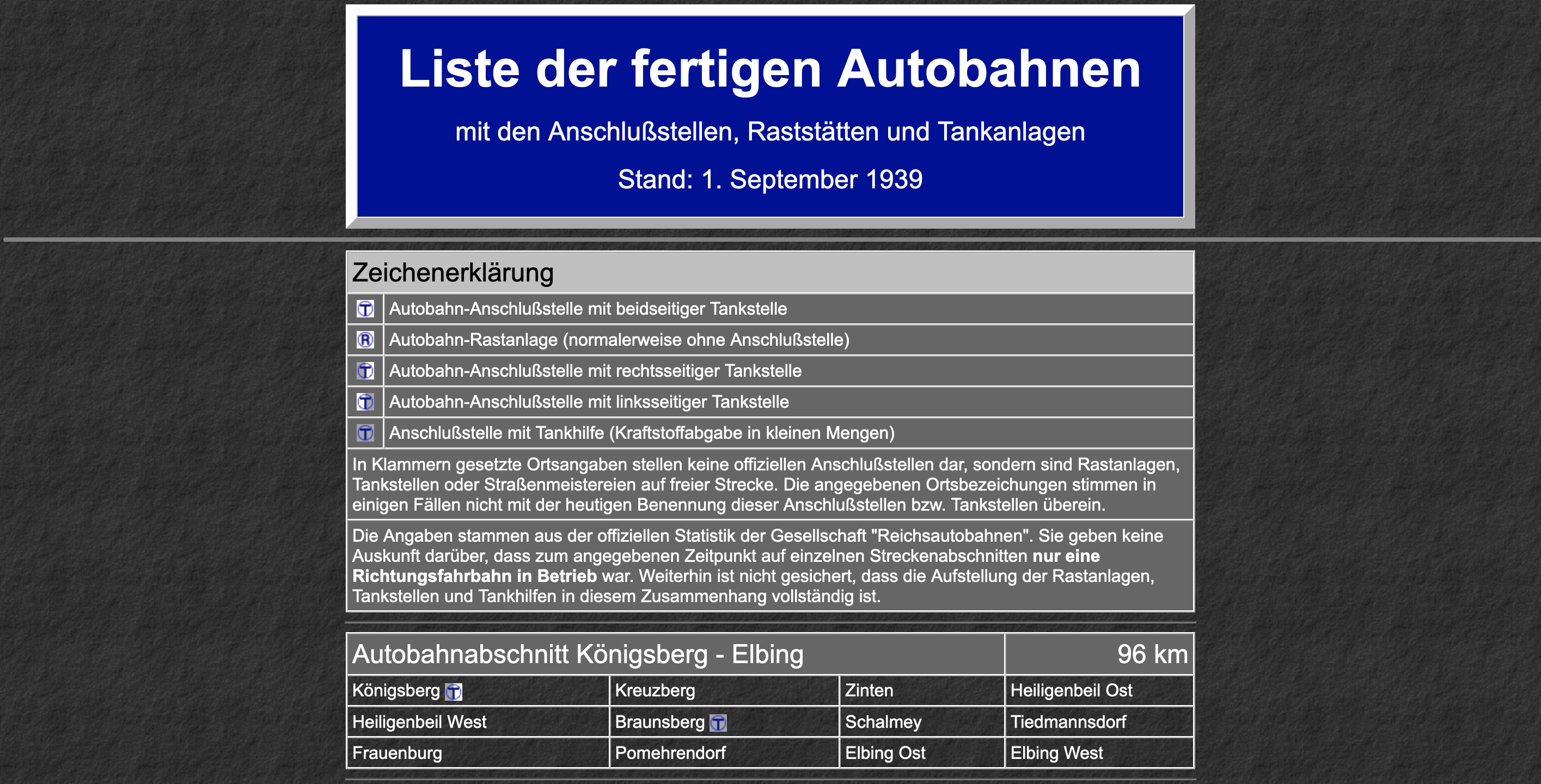Click the rechtsseitiger Tankstelle legend icon
Viewport: 1541px width, 784px height.
pos(365,371)
